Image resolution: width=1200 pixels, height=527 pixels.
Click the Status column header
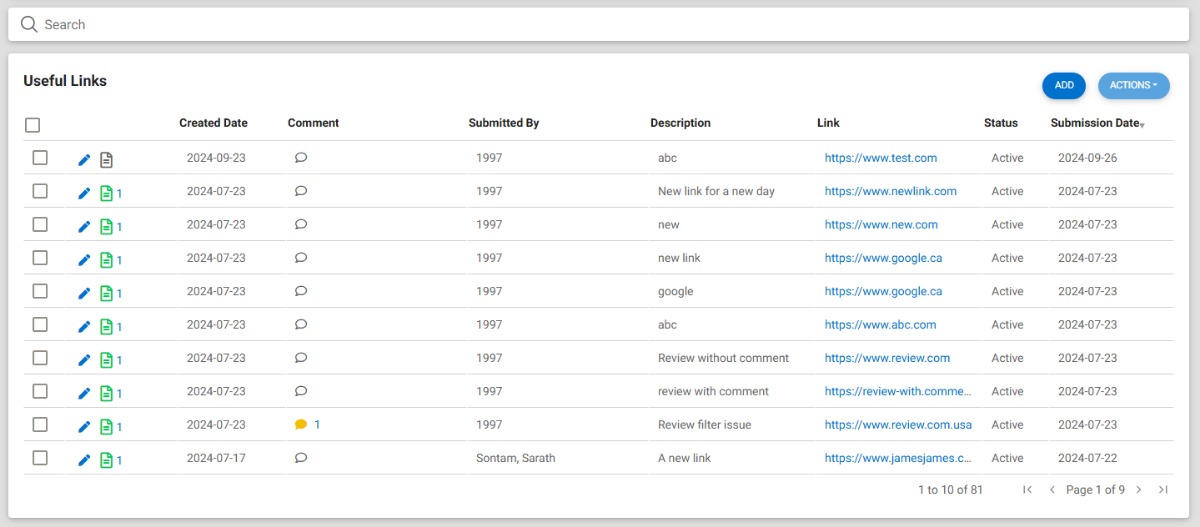point(1001,123)
